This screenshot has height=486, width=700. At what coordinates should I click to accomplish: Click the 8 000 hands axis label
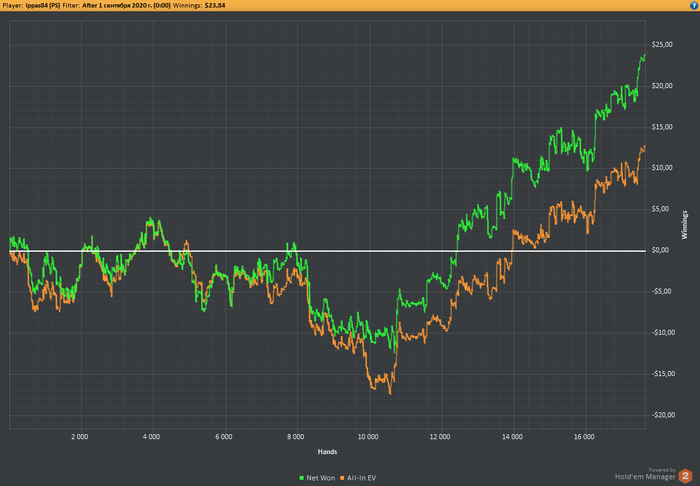pyautogui.click(x=296, y=436)
